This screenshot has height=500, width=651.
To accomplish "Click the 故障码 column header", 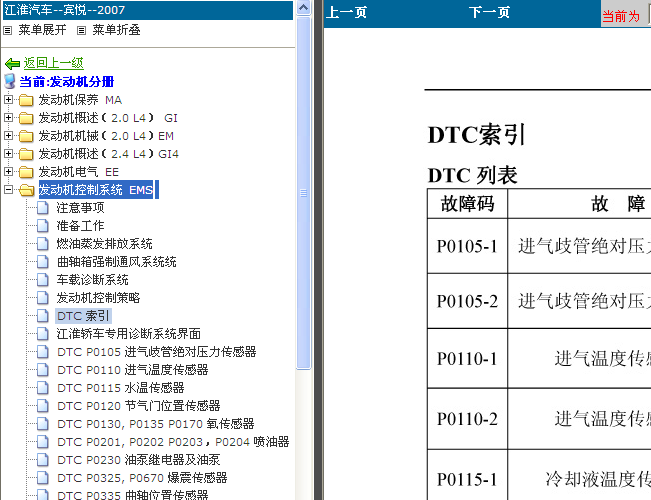I will [467, 203].
